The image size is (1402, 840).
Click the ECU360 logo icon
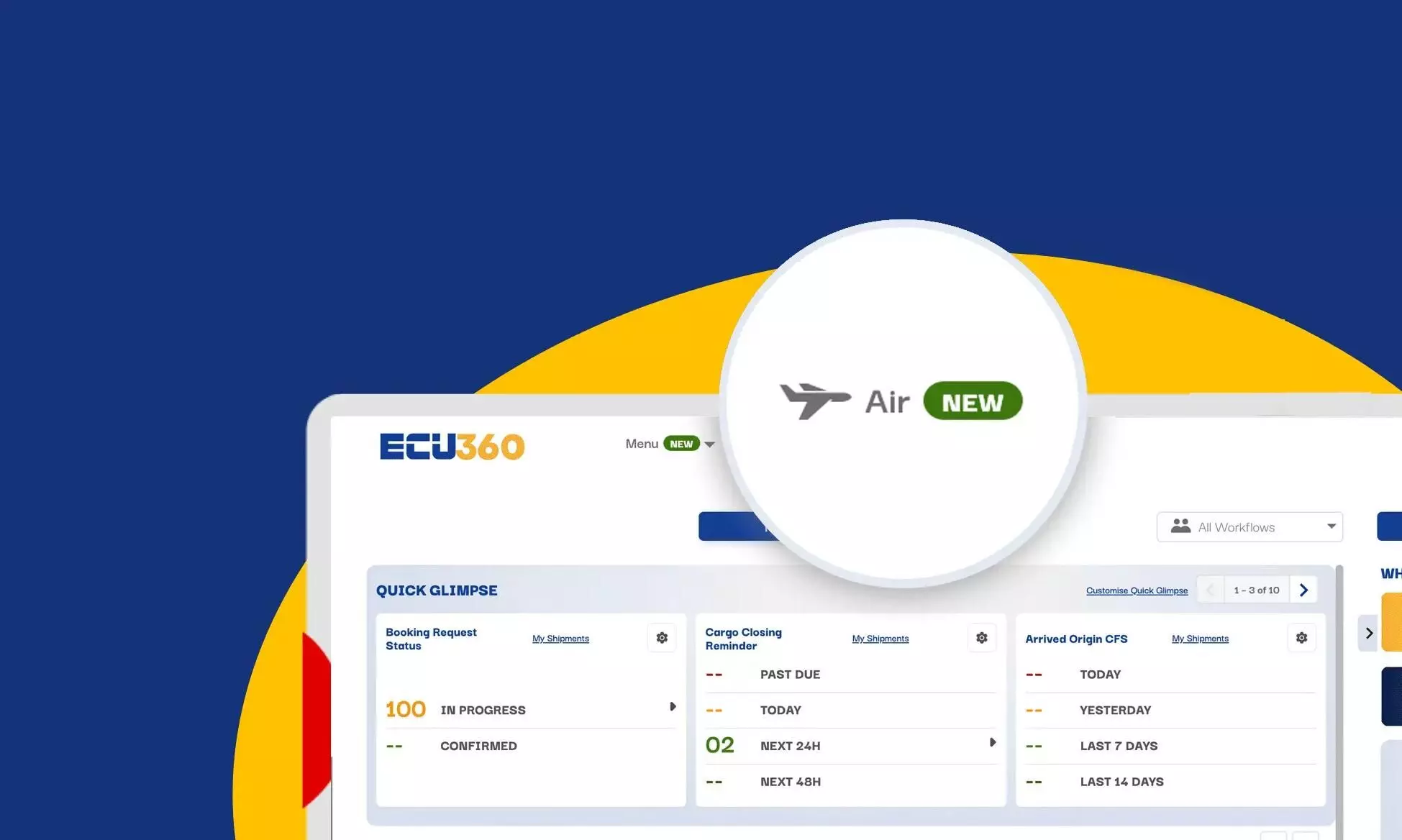[x=452, y=445]
